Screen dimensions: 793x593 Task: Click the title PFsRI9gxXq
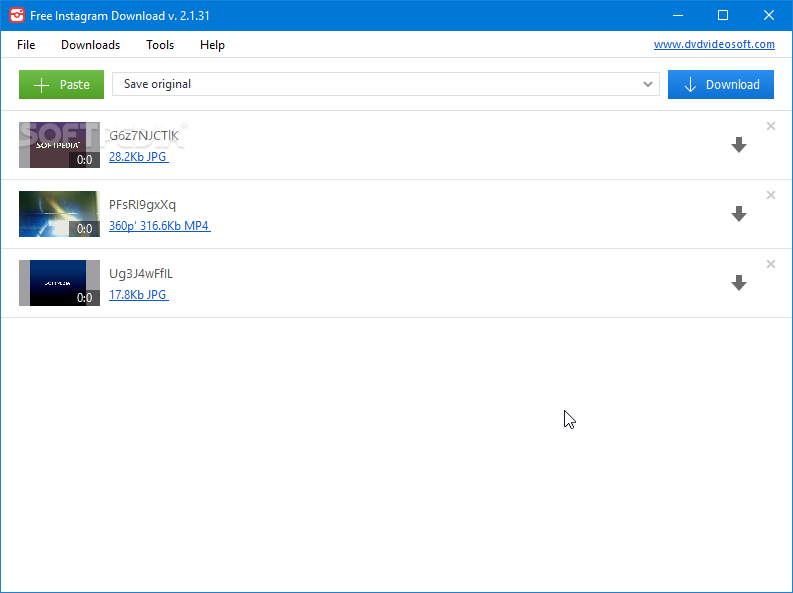142,205
